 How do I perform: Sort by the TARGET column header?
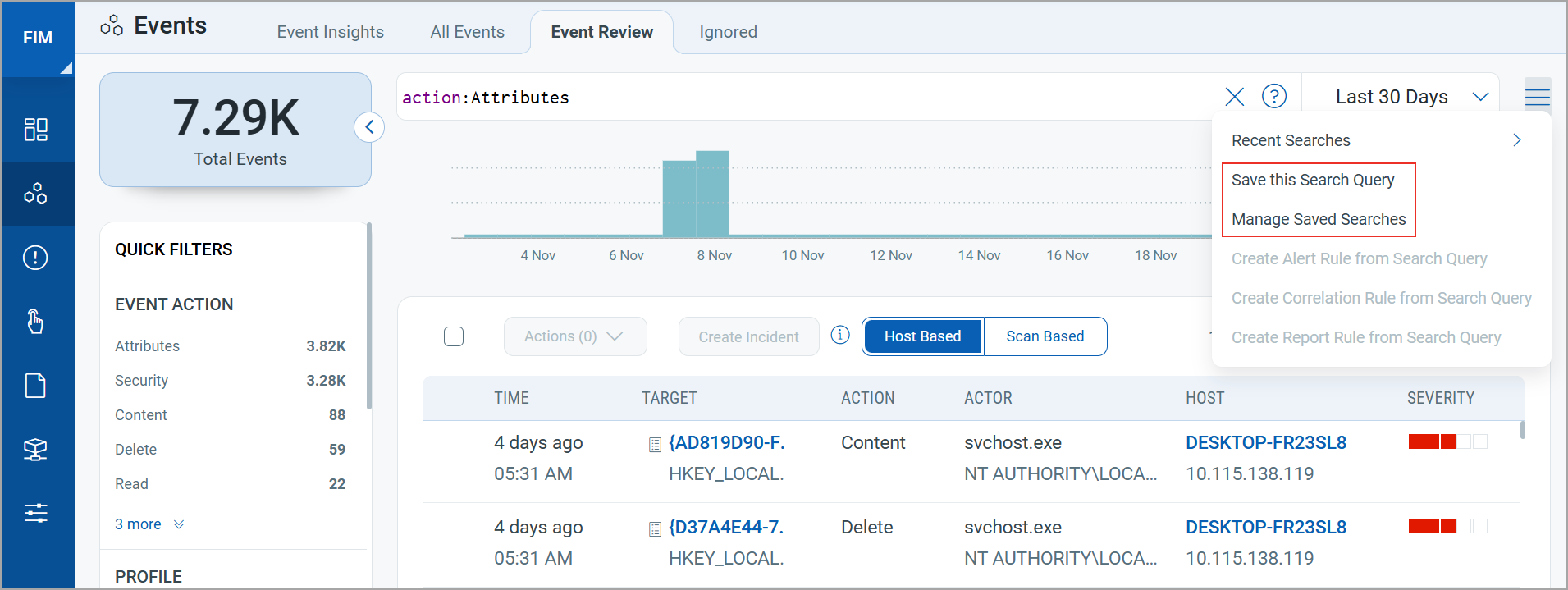(669, 398)
